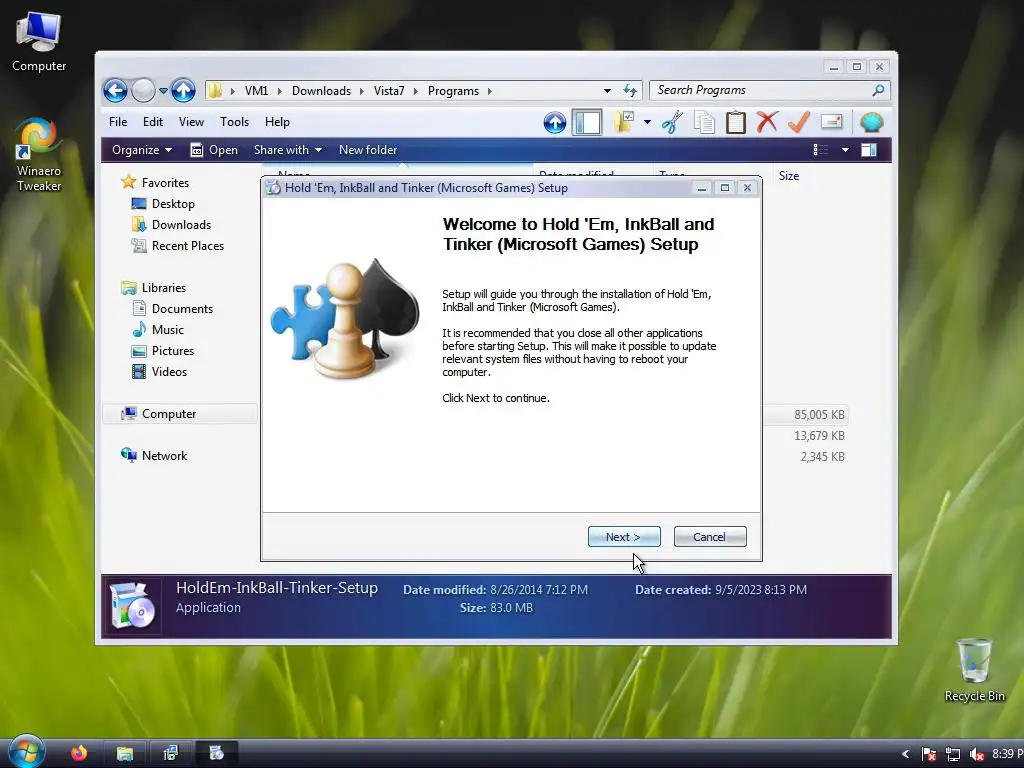The width and height of the screenshot is (1024, 768).
Task: Click the Paste clipboard icon
Action: [x=736, y=122]
